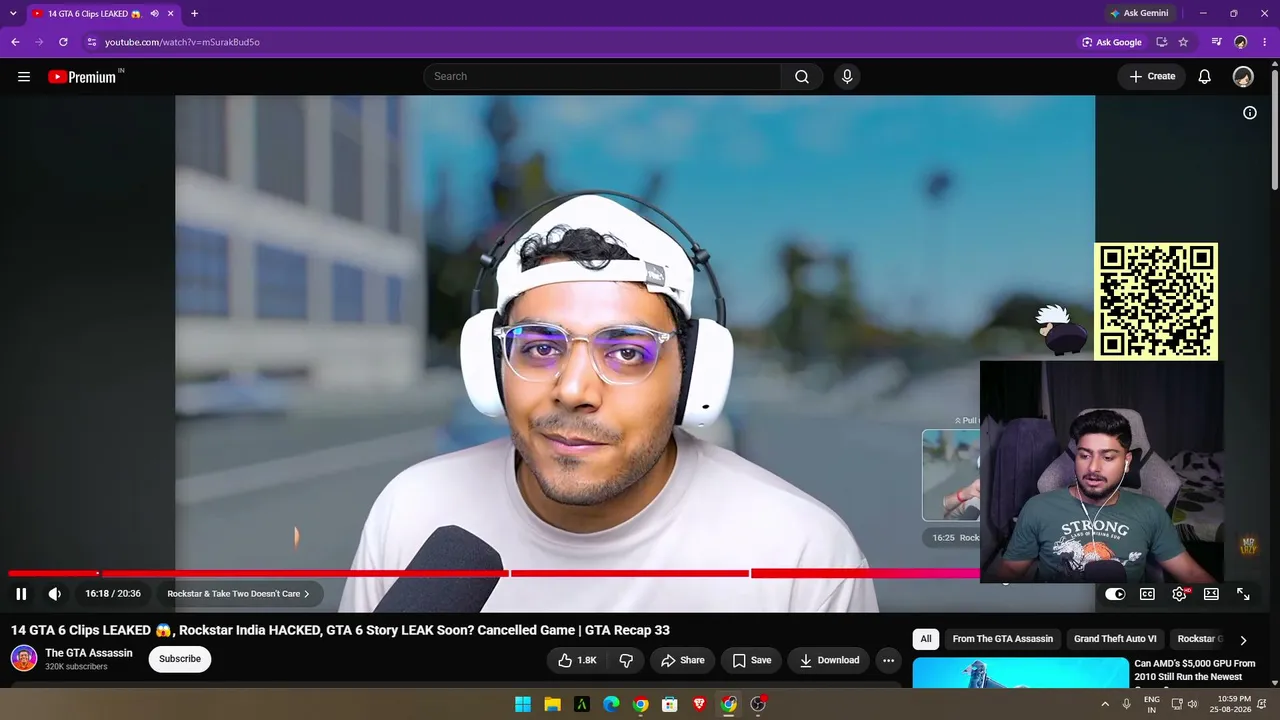The width and height of the screenshot is (1280, 720).
Task: Show hidden system tray icons
Action: (1105, 704)
